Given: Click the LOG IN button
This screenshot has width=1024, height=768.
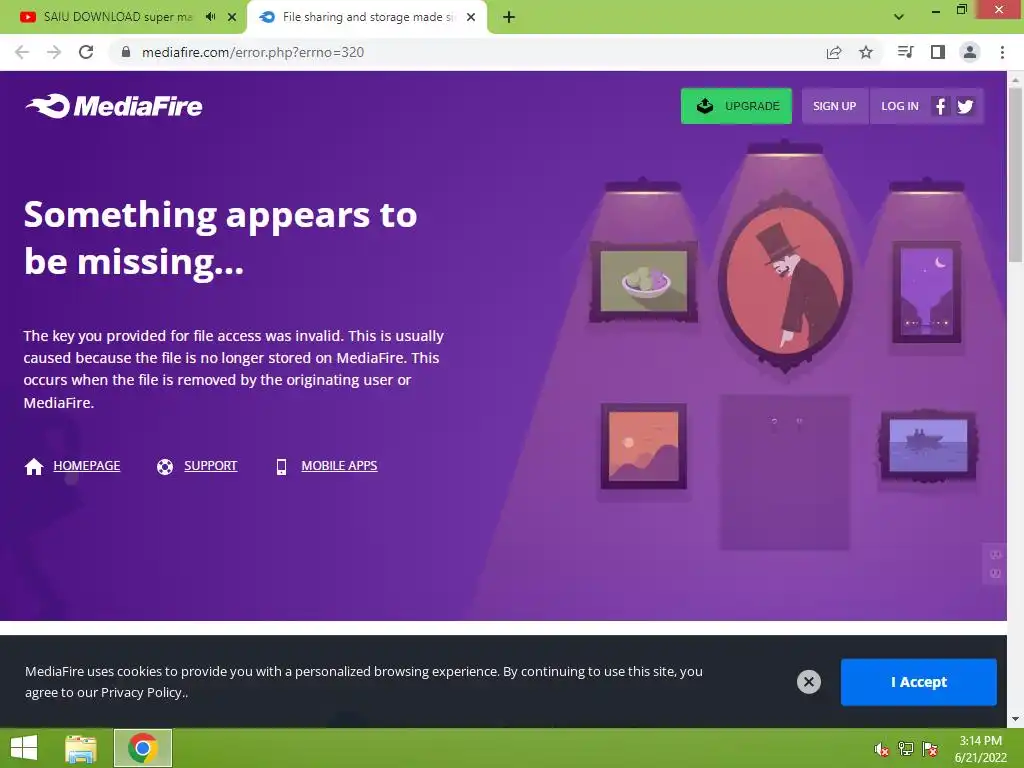Looking at the screenshot, I should 899,106.
